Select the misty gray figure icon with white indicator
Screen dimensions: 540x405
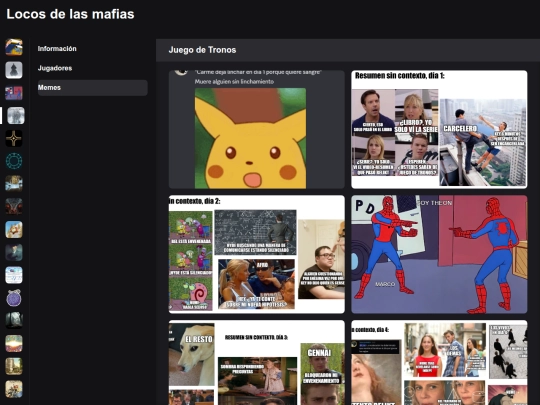pyautogui.click(x=16, y=115)
